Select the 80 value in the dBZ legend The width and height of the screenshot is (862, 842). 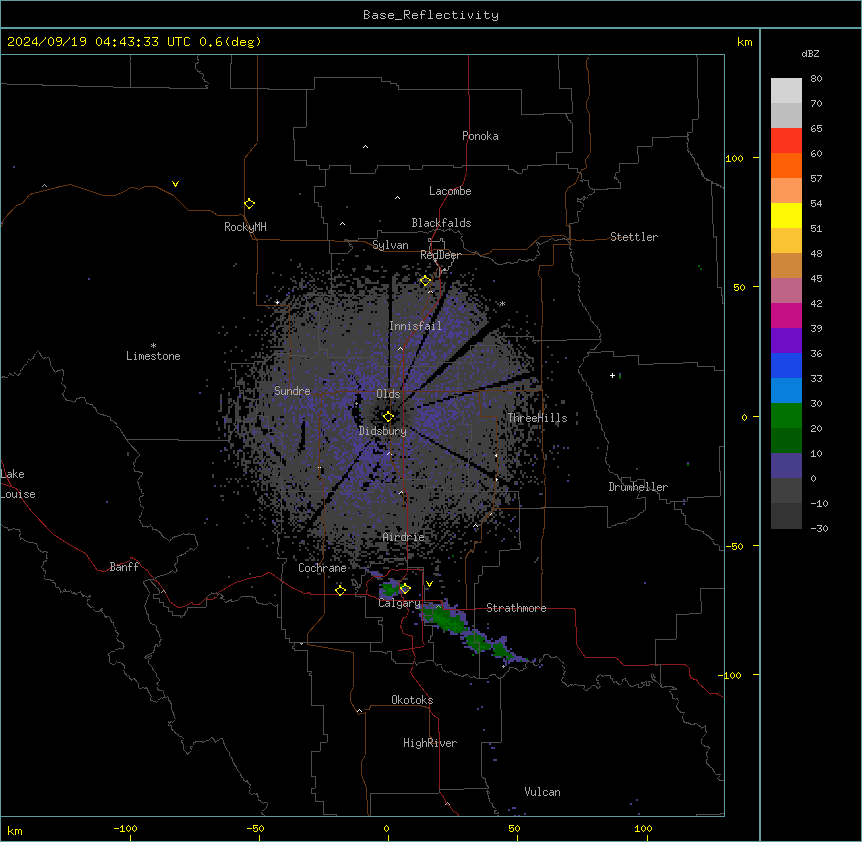pos(816,79)
